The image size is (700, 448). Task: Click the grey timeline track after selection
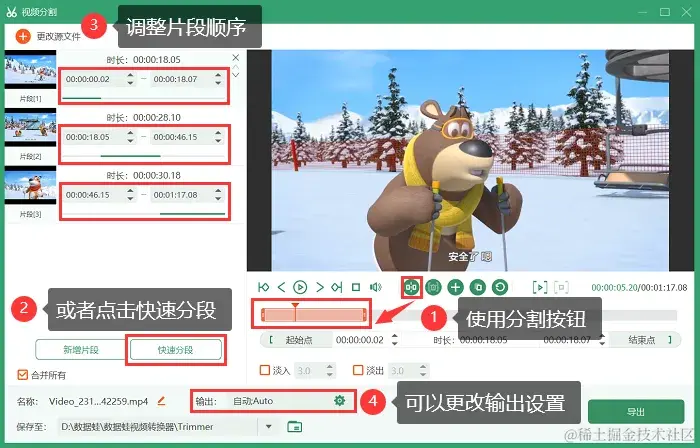pos(522,315)
